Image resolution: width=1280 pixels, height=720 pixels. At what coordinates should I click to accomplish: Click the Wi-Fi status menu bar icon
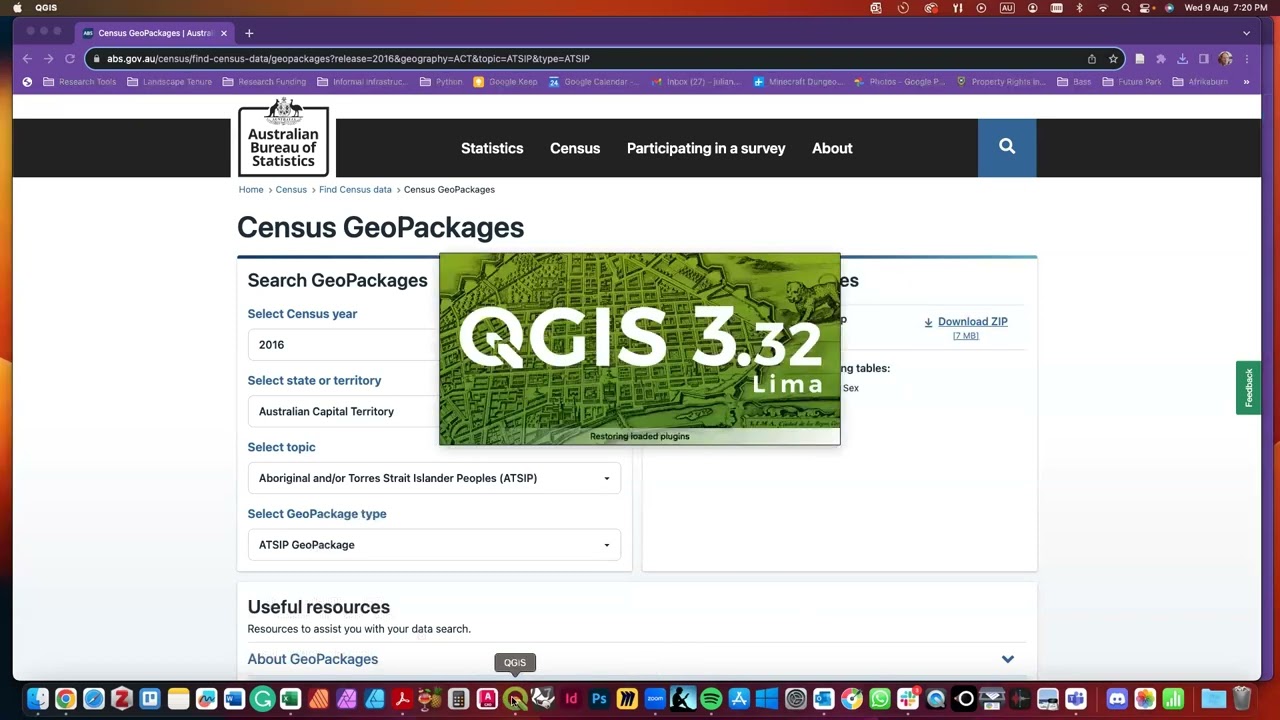click(1103, 8)
